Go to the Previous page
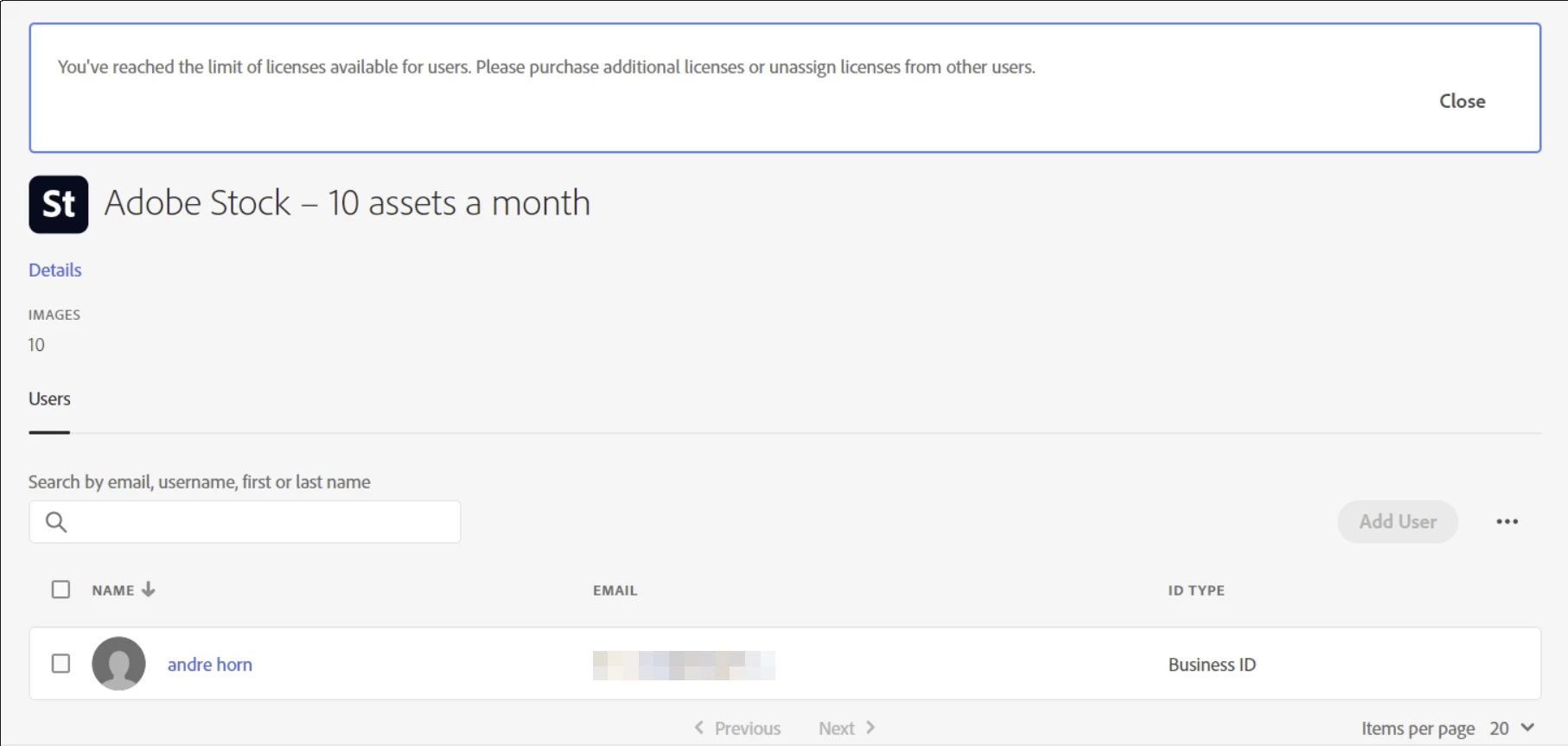The width and height of the screenshot is (1568, 746). pyautogui.click(x=737, y=728)
